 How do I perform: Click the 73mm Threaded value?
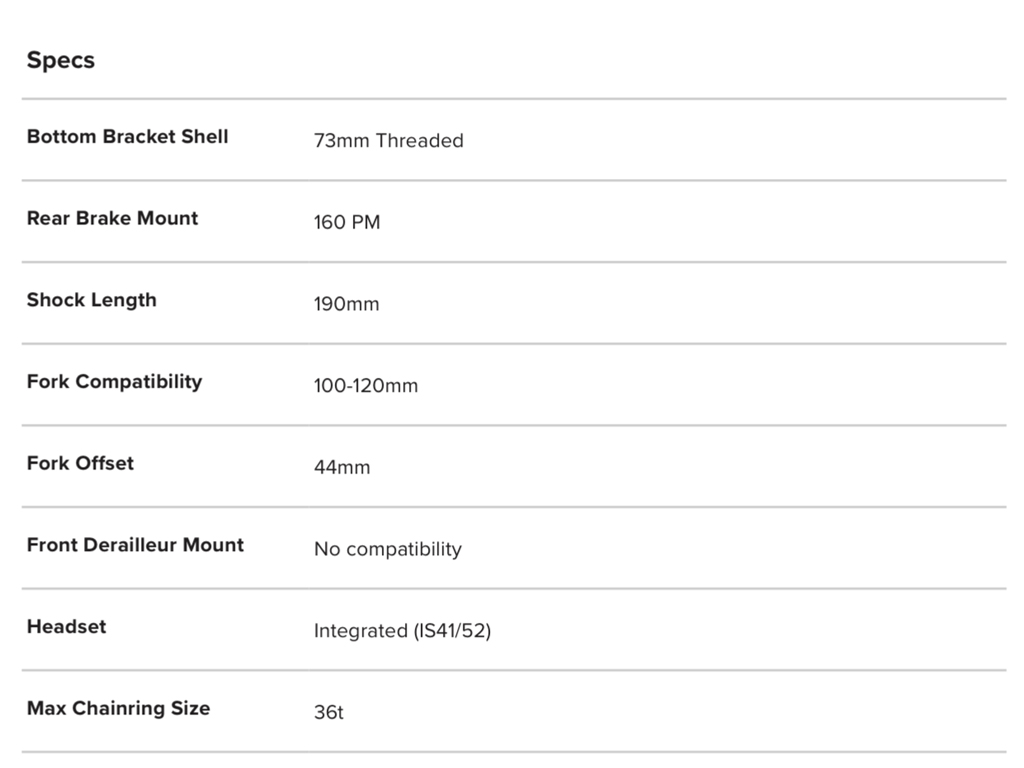point(388,141)
